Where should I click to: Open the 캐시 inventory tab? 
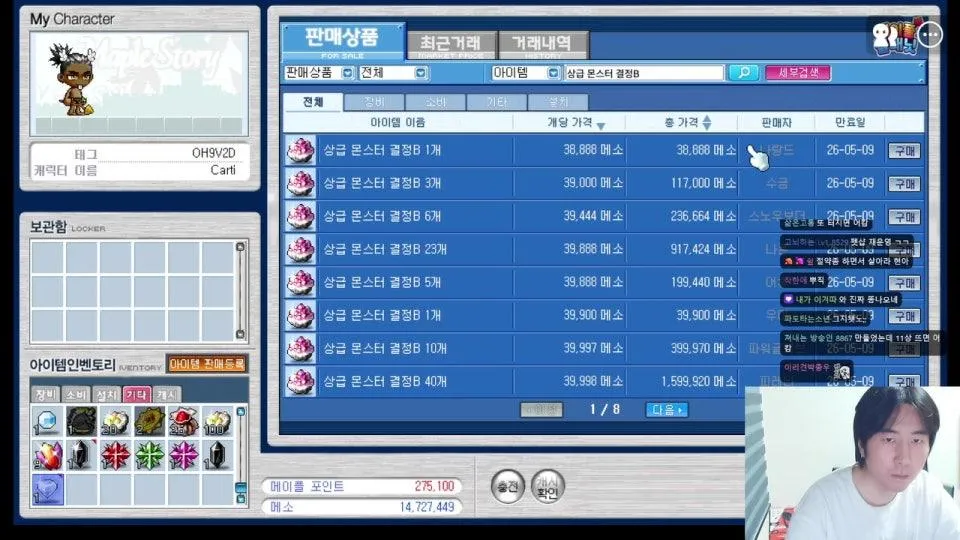(167, 394)
